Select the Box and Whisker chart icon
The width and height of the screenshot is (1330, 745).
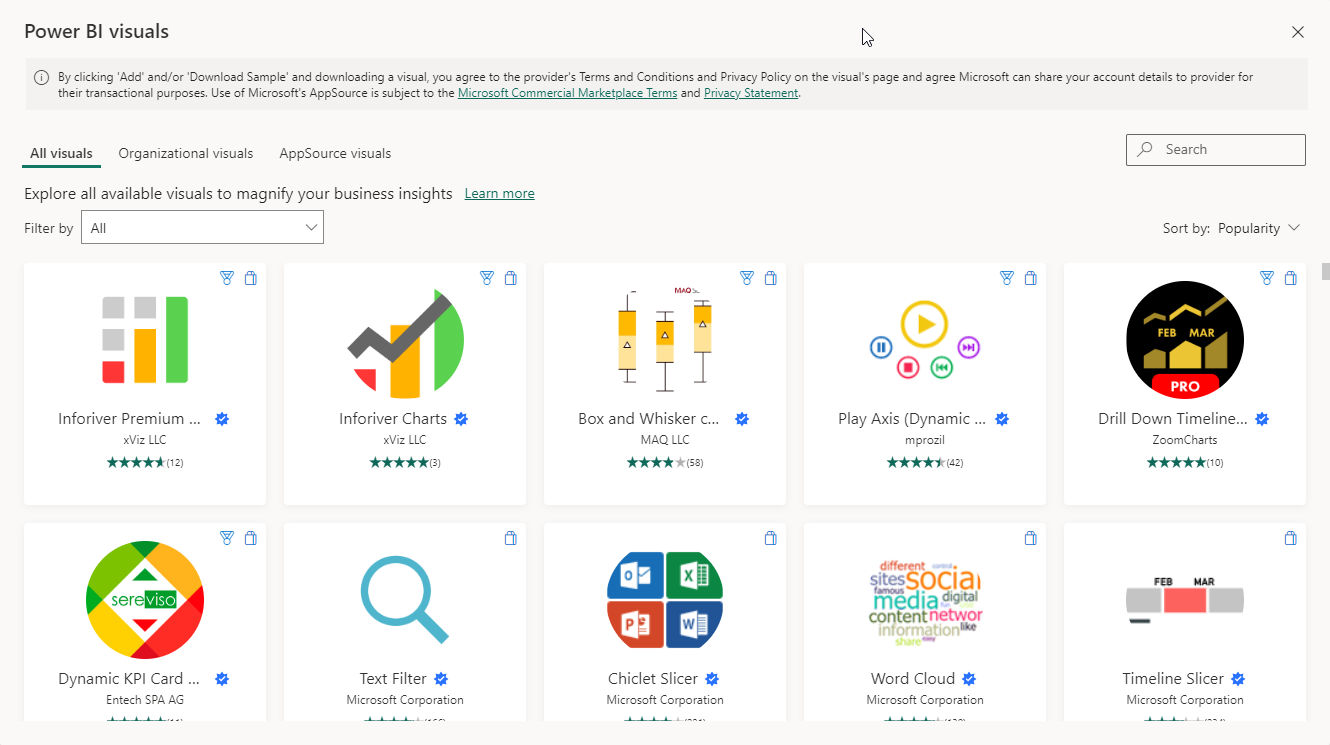point(664,340)
